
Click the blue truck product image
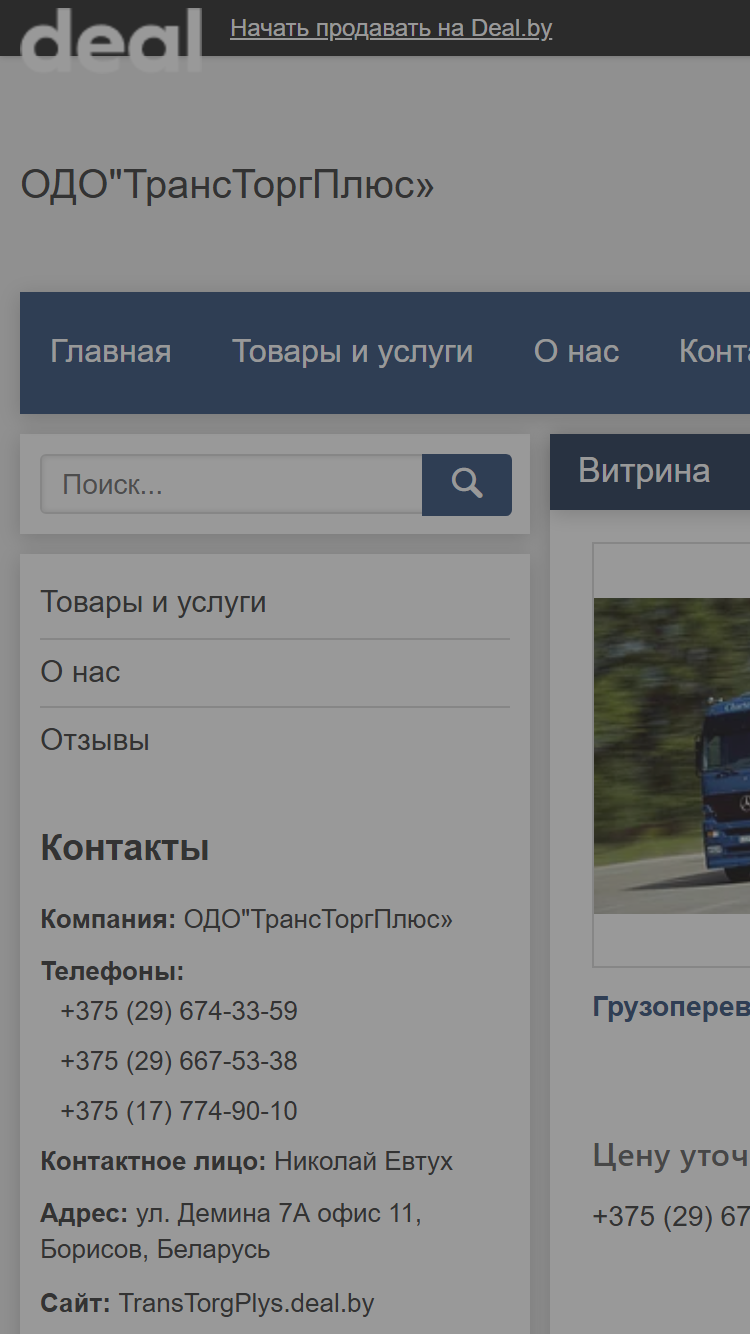672,755
